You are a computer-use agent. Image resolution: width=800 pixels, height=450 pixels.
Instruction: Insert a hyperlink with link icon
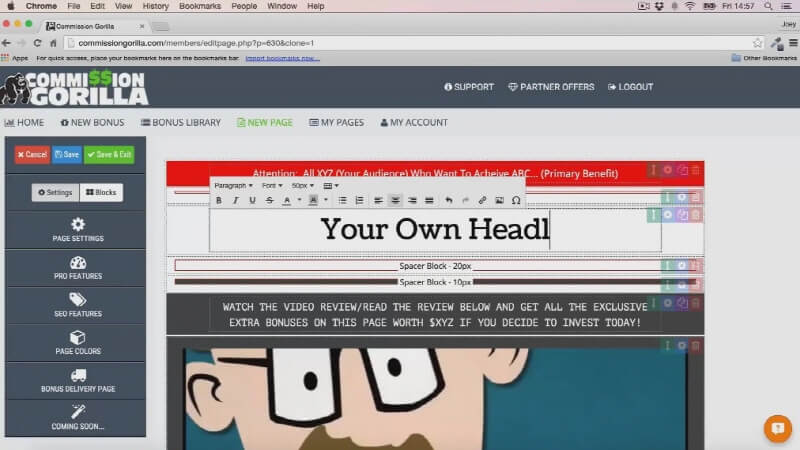pos(482,201)
